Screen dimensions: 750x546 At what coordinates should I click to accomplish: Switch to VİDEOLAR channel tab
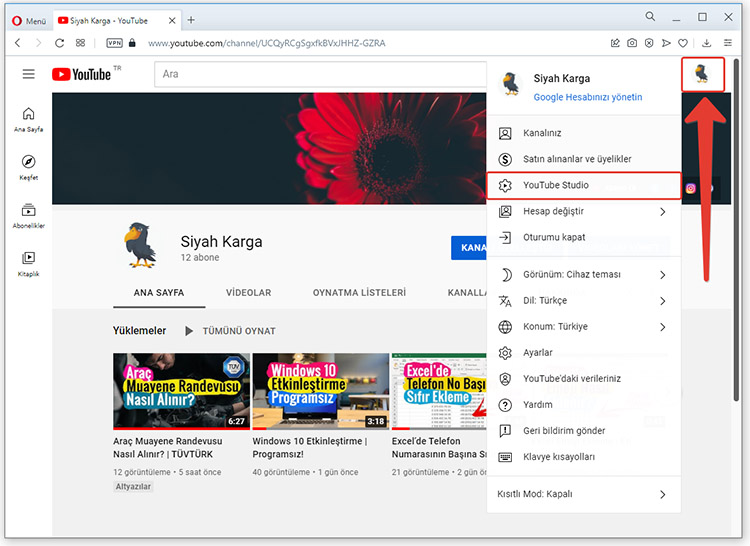[x=248, y=293]
